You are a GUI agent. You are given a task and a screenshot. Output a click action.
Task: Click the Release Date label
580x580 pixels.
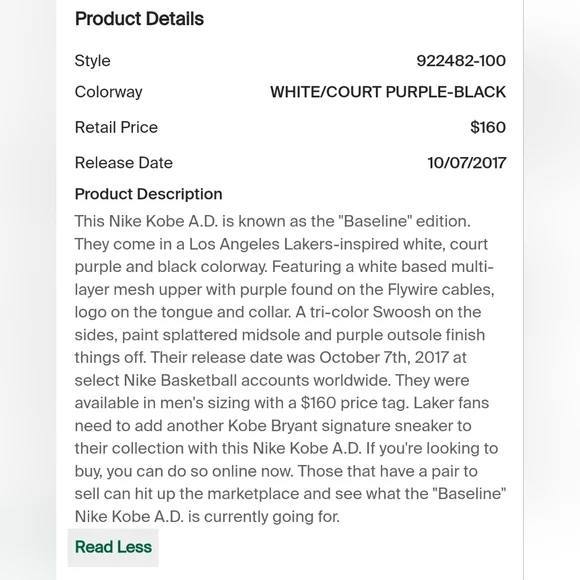[x=124, y=163]
